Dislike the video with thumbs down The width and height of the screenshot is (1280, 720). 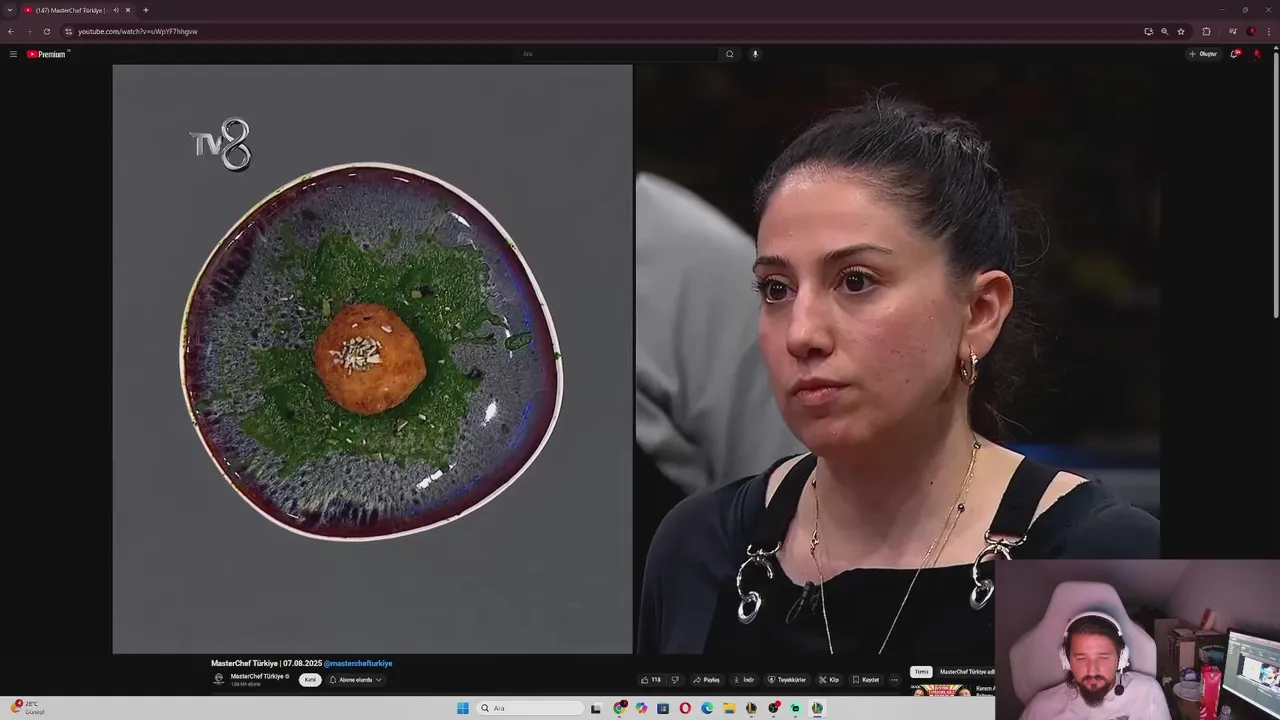click(x=675, y=680)
